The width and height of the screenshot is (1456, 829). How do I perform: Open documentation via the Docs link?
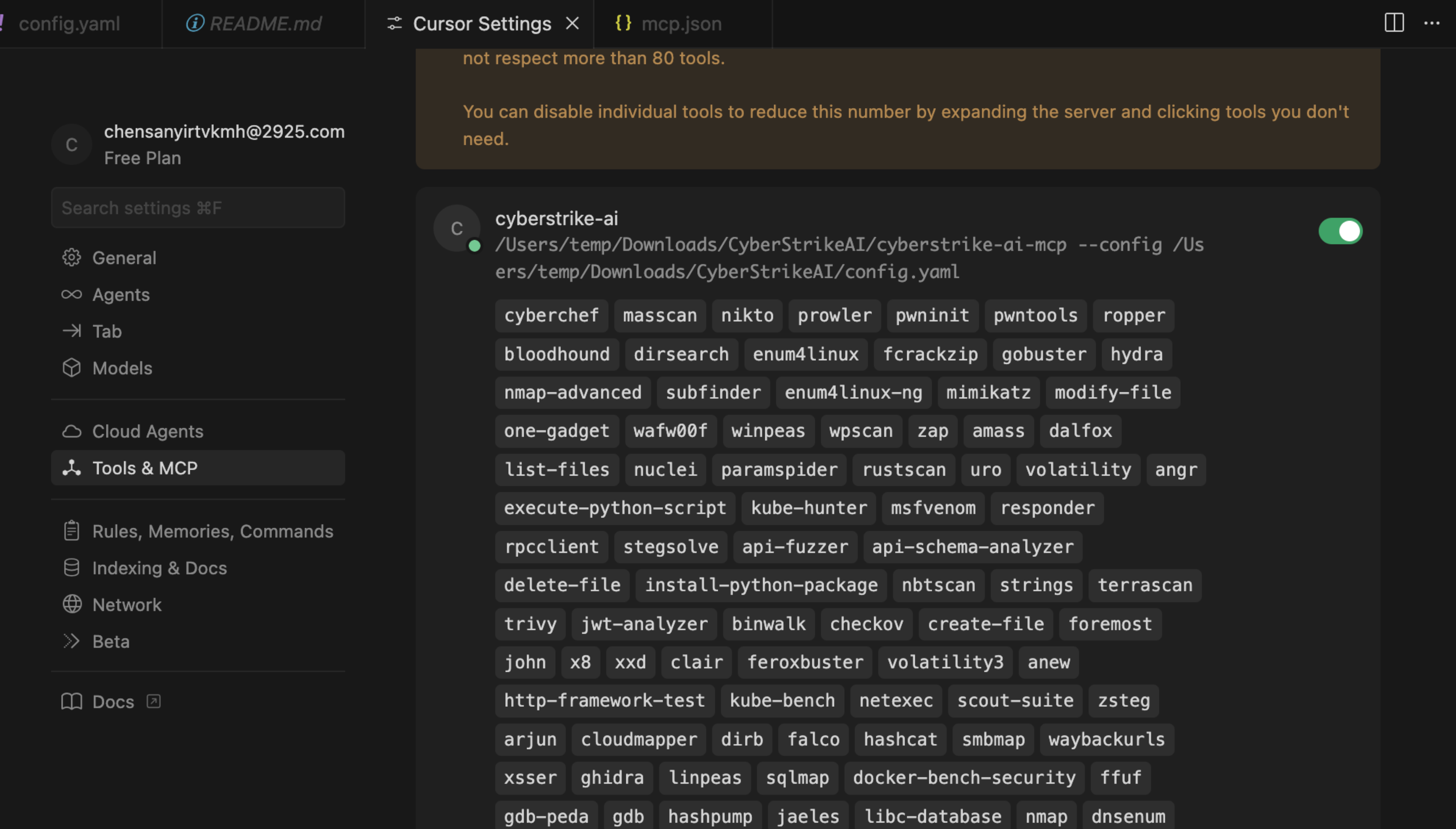[113, 702]
